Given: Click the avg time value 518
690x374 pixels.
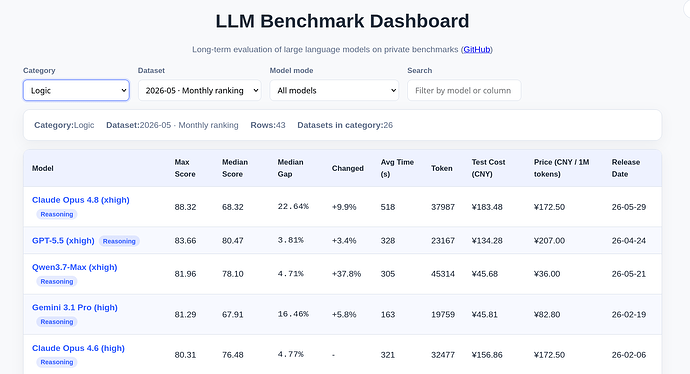Looking at the screenshot, I should (x=388, y=207).
